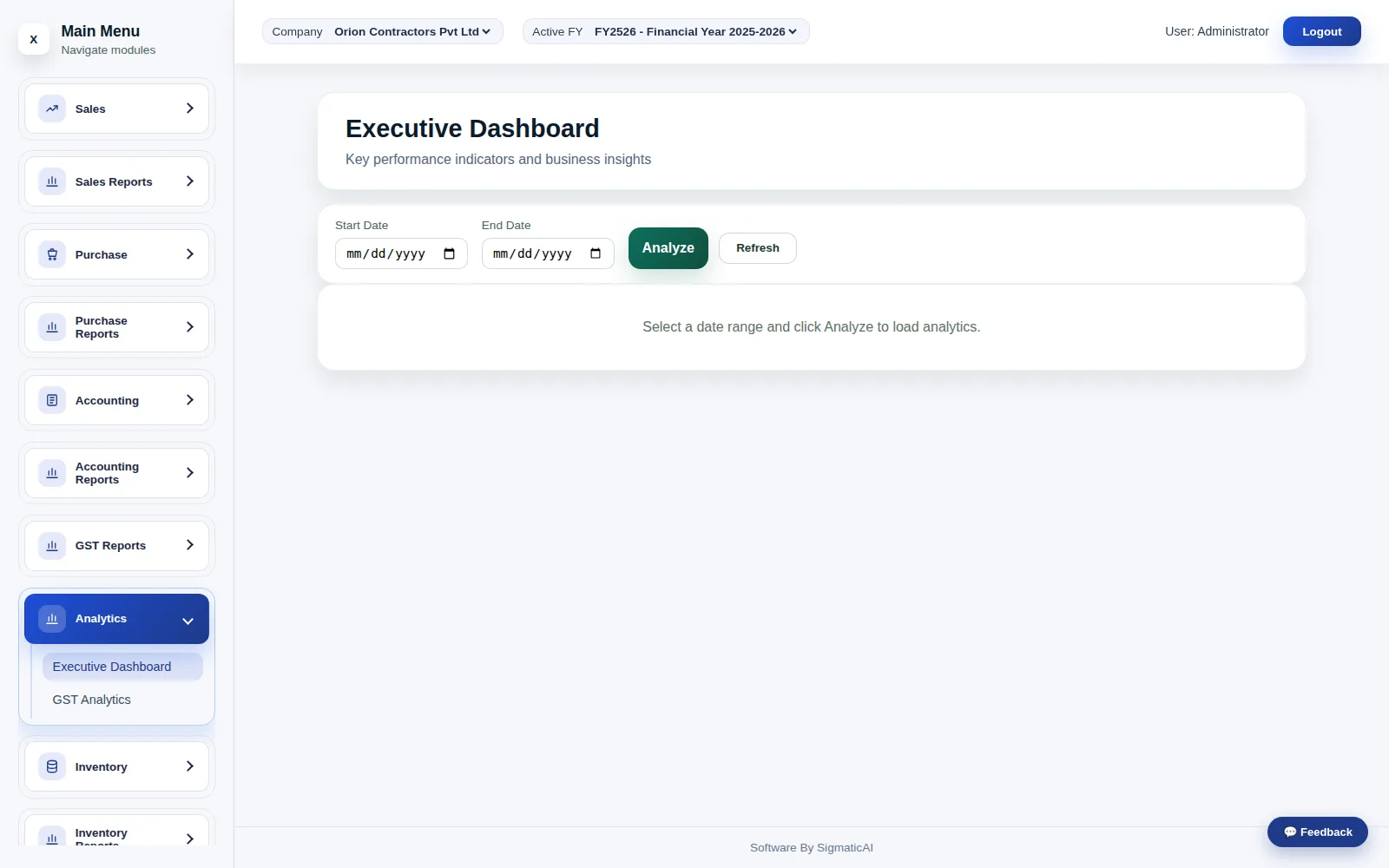Click the Purchase Reports bar chart icon

52,327
